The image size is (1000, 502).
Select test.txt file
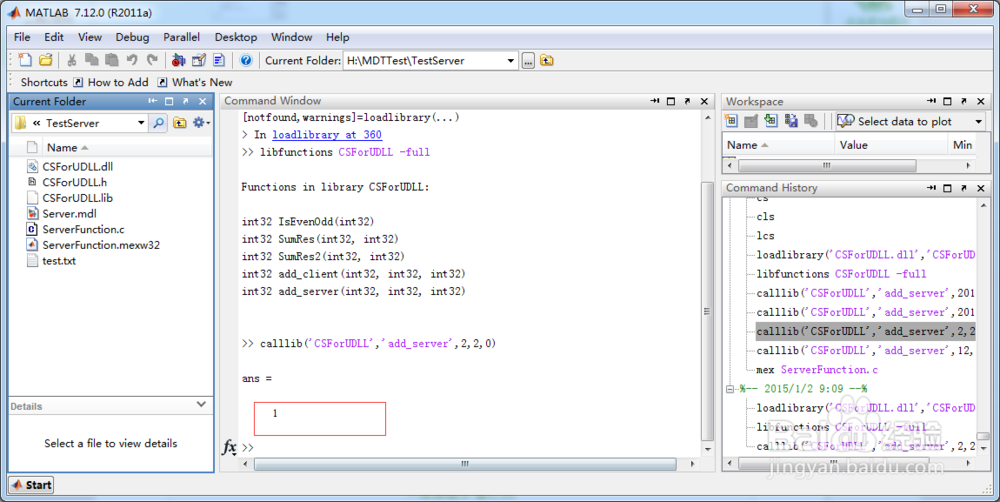pyautogui.click(x=52, y=260)
